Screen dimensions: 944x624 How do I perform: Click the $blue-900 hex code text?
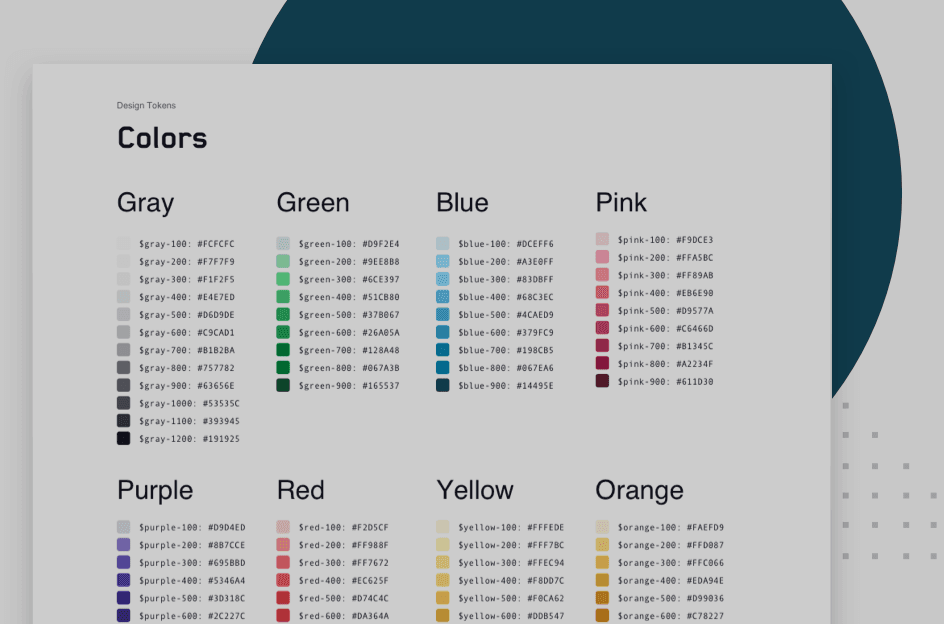click(535, 386)
